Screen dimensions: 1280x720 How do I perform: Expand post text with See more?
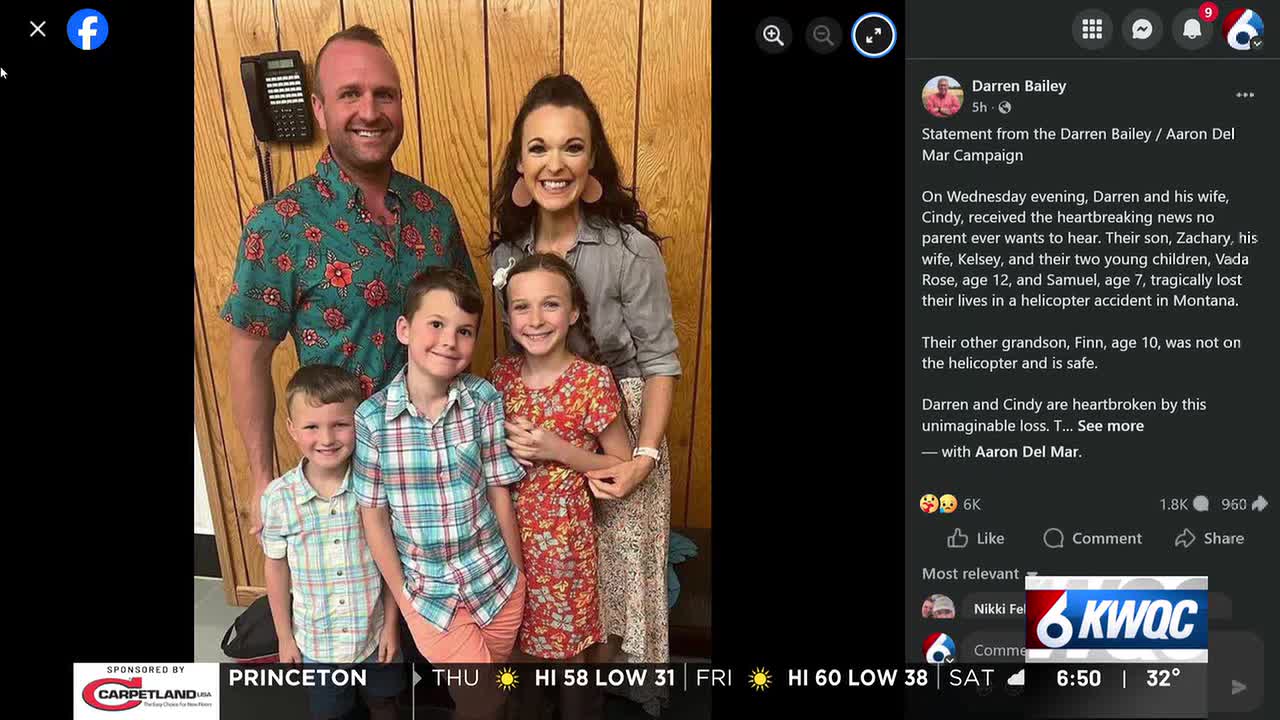(x=1110, y=426)
